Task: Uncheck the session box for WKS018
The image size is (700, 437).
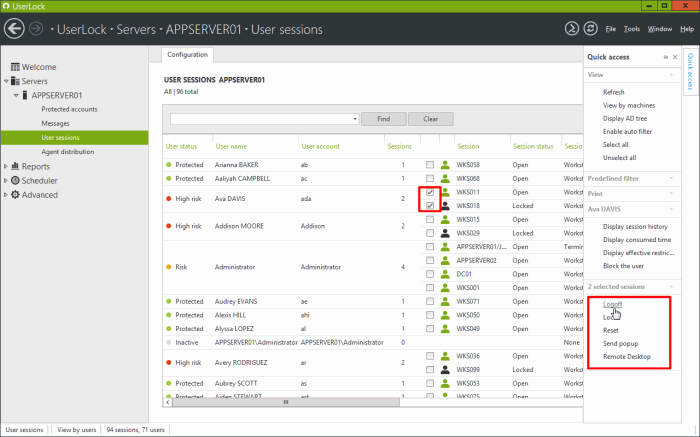Action: [430, 206]
